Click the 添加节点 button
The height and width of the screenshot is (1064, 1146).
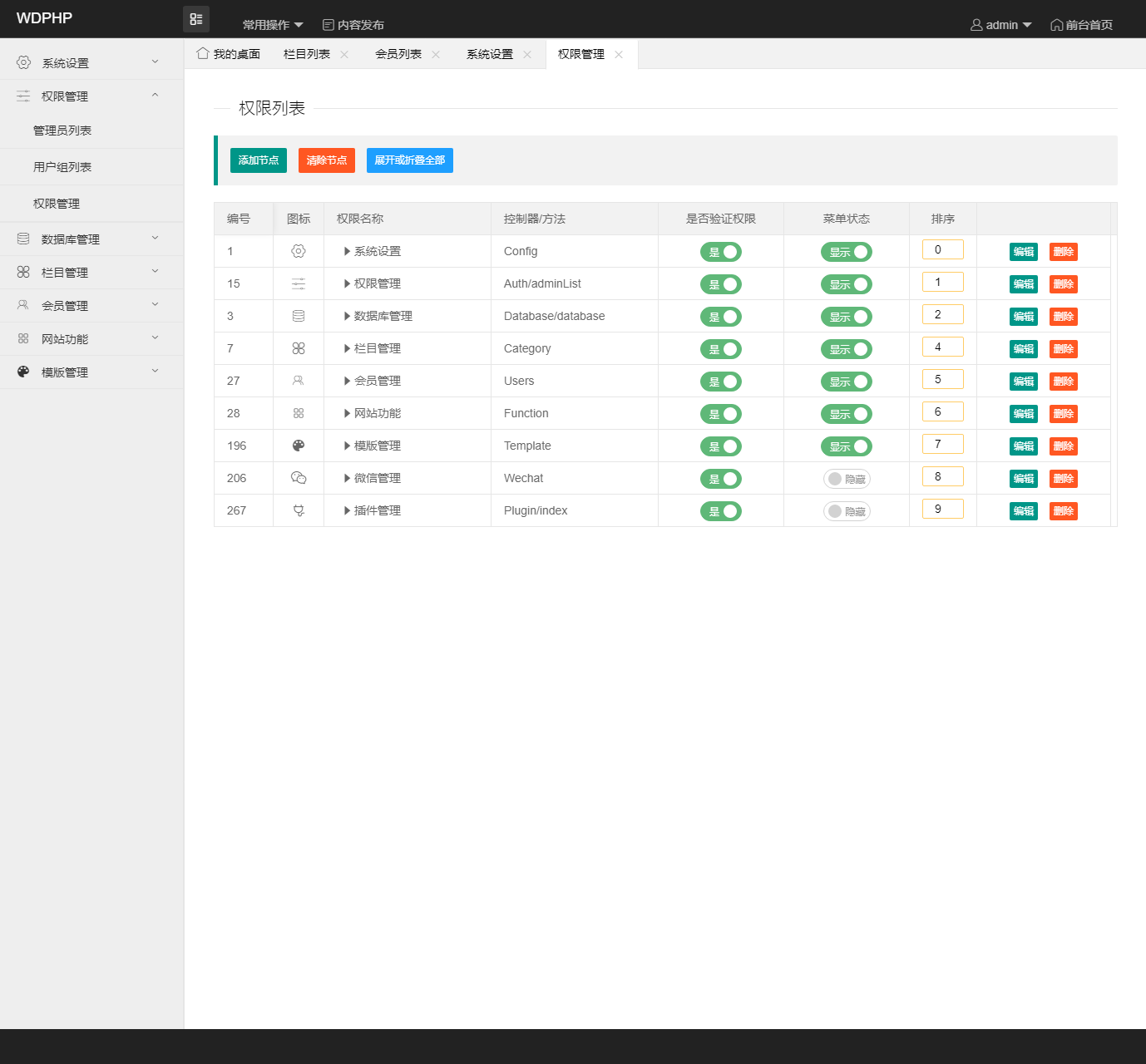[x=259, y=160]
